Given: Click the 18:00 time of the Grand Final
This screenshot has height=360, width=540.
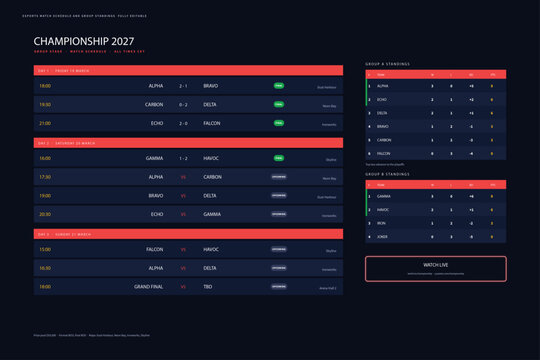Looking at the screenshot, I should tap(45, 287).
